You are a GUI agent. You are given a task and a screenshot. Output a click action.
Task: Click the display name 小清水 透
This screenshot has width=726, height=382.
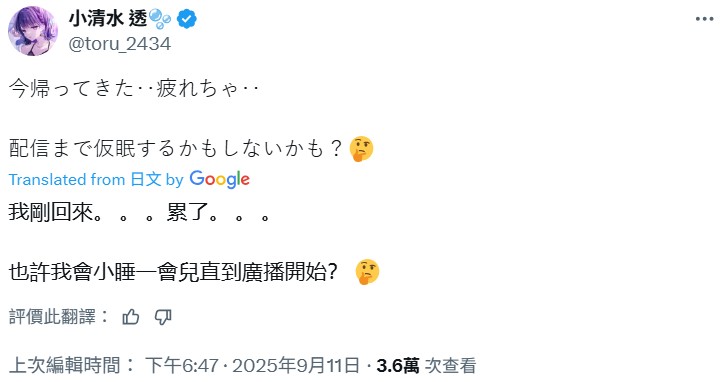(108, 19)
